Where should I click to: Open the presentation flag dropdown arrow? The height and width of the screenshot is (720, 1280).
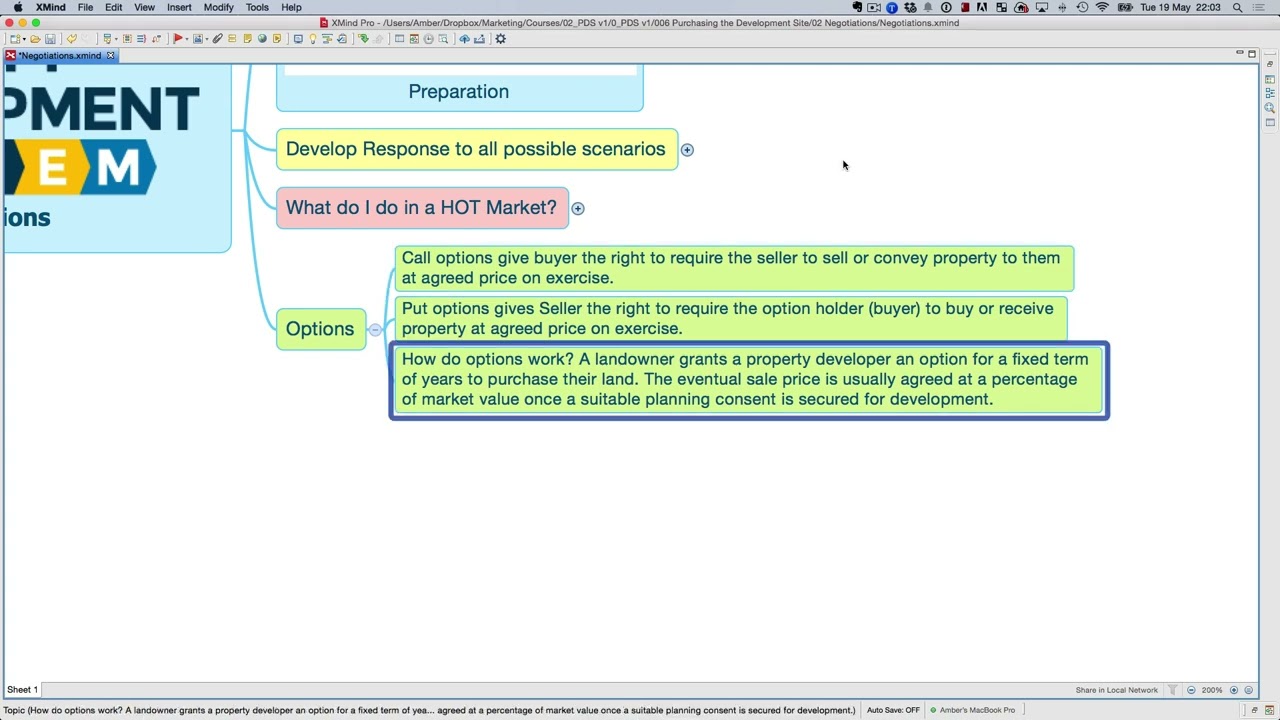click(x=187, y=39)
